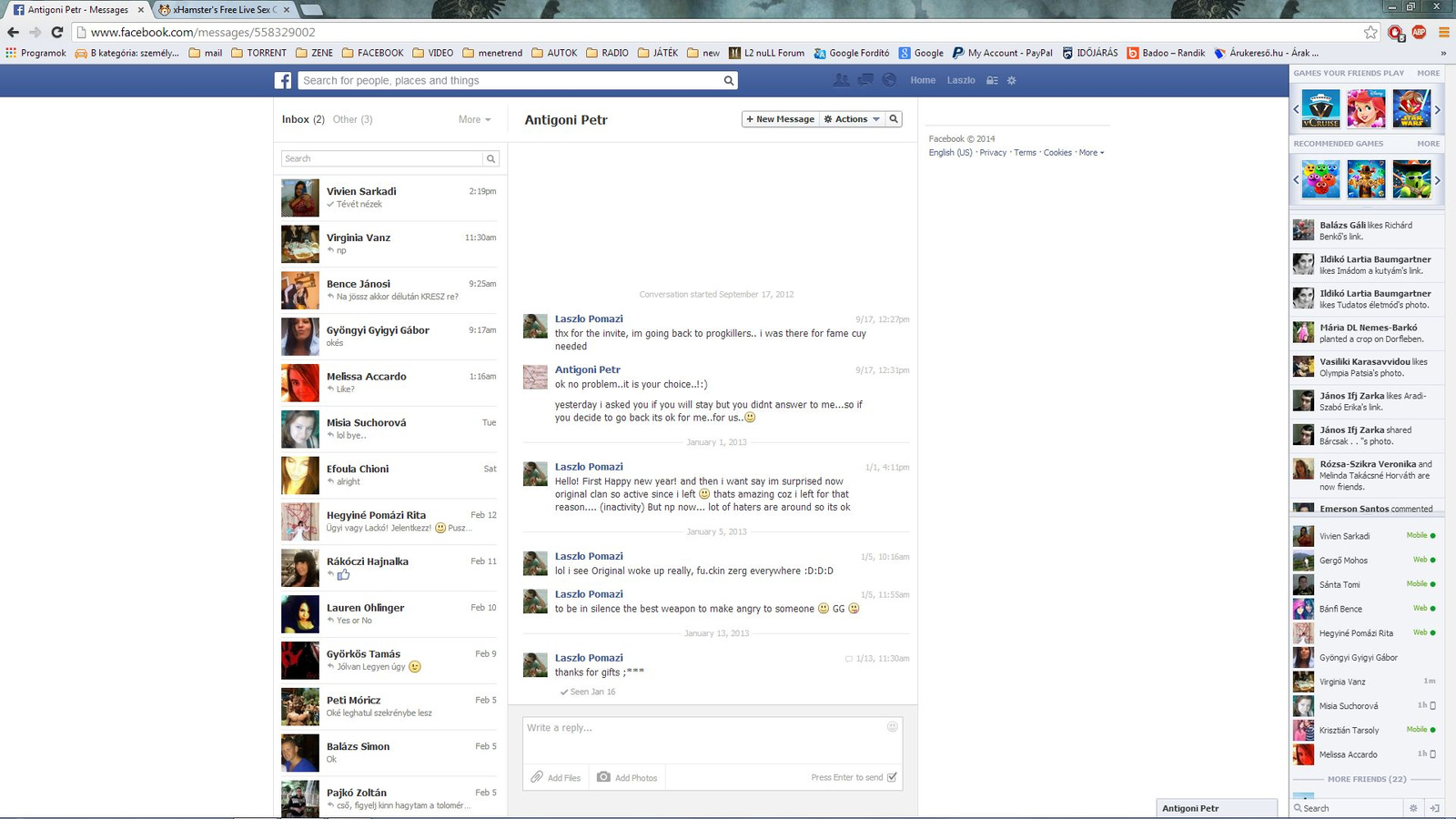Open the vCruise game icon
The image size is (1456, 819).
(x=1319, y=108)
